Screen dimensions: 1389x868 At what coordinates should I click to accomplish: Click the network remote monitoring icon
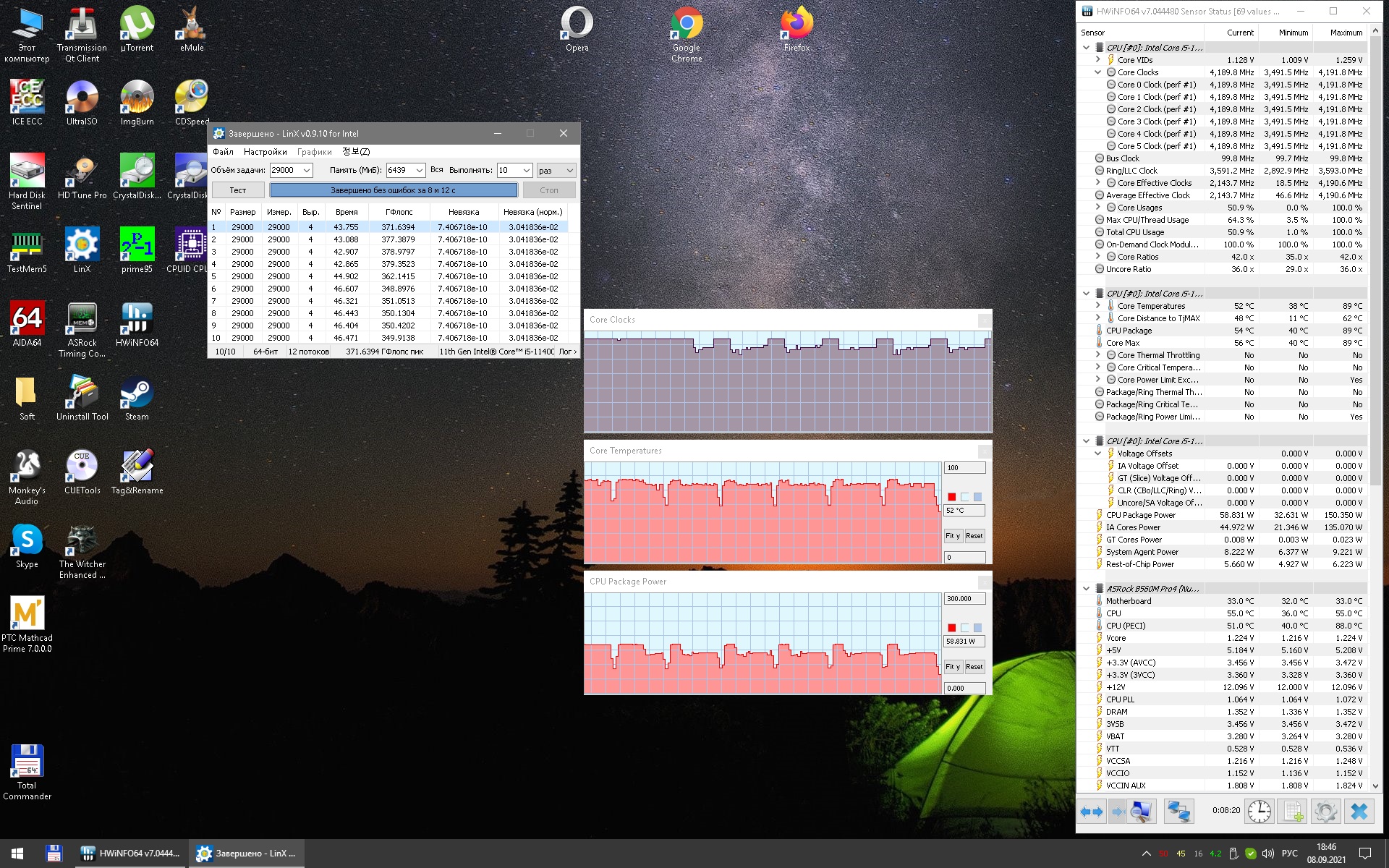point(1178,812)
